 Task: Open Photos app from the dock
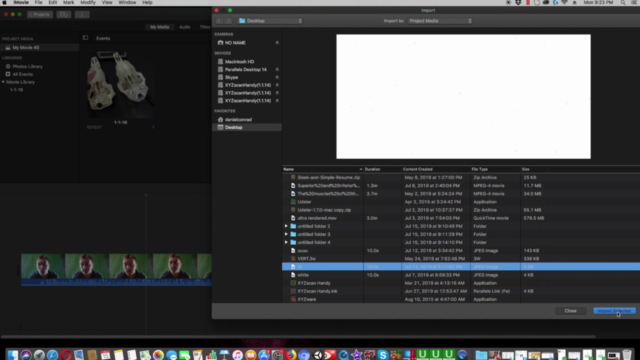point(158,355)
